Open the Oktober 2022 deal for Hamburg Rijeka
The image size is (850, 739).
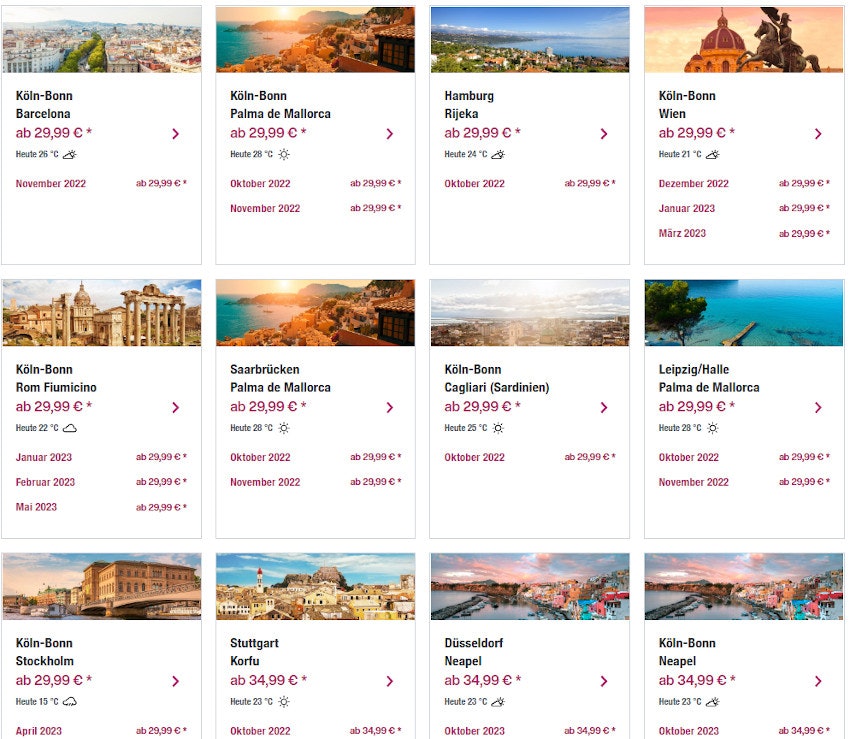click(475, 184)
